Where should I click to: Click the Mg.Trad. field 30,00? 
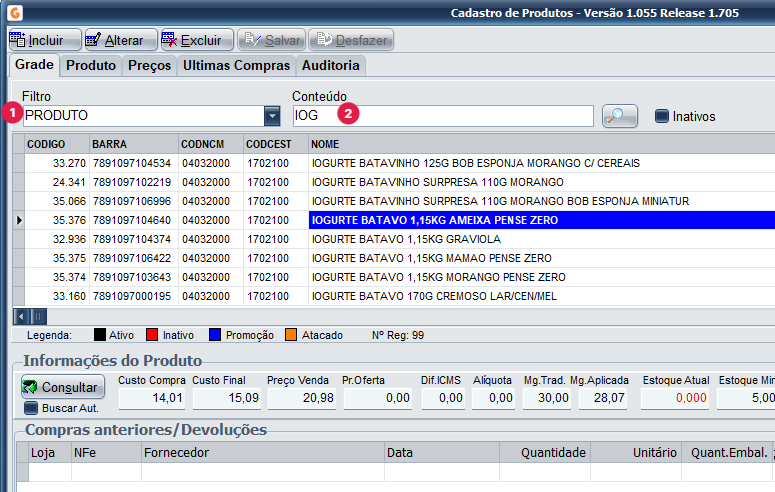pyautogui.click(x=547, y=398)
